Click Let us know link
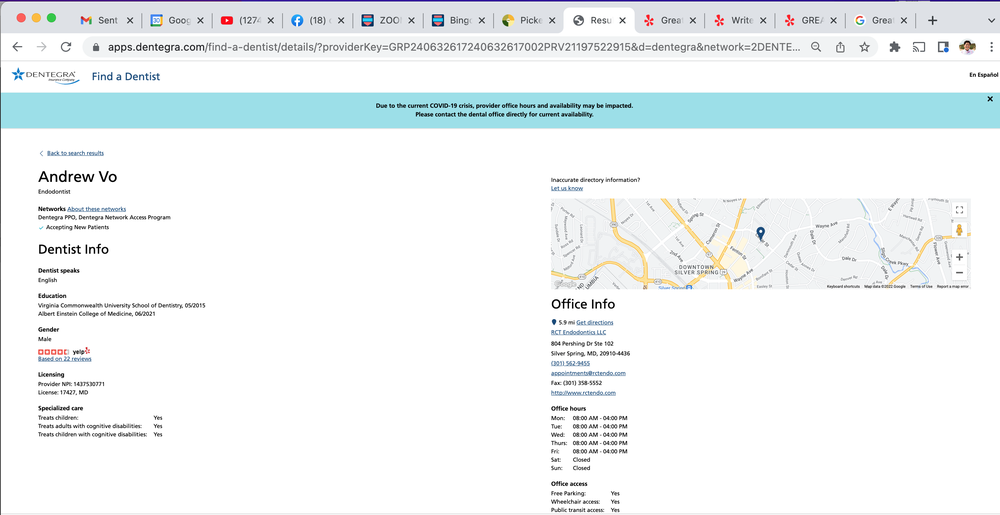 (x=566, y=188)
